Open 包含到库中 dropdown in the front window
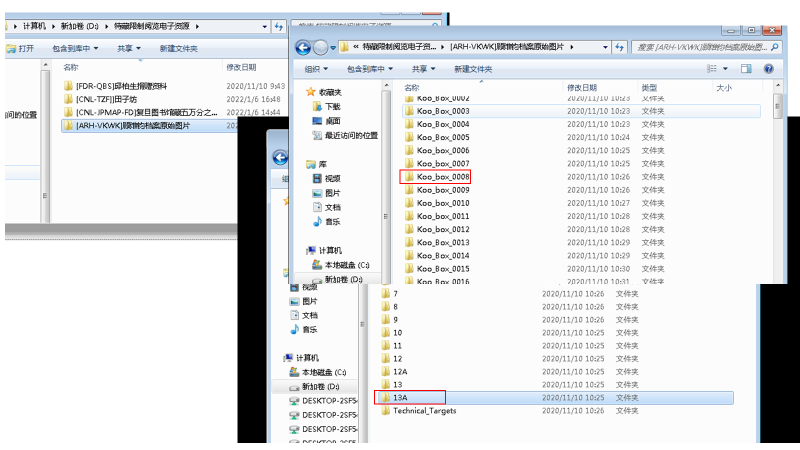 click(x=370, y=69)
